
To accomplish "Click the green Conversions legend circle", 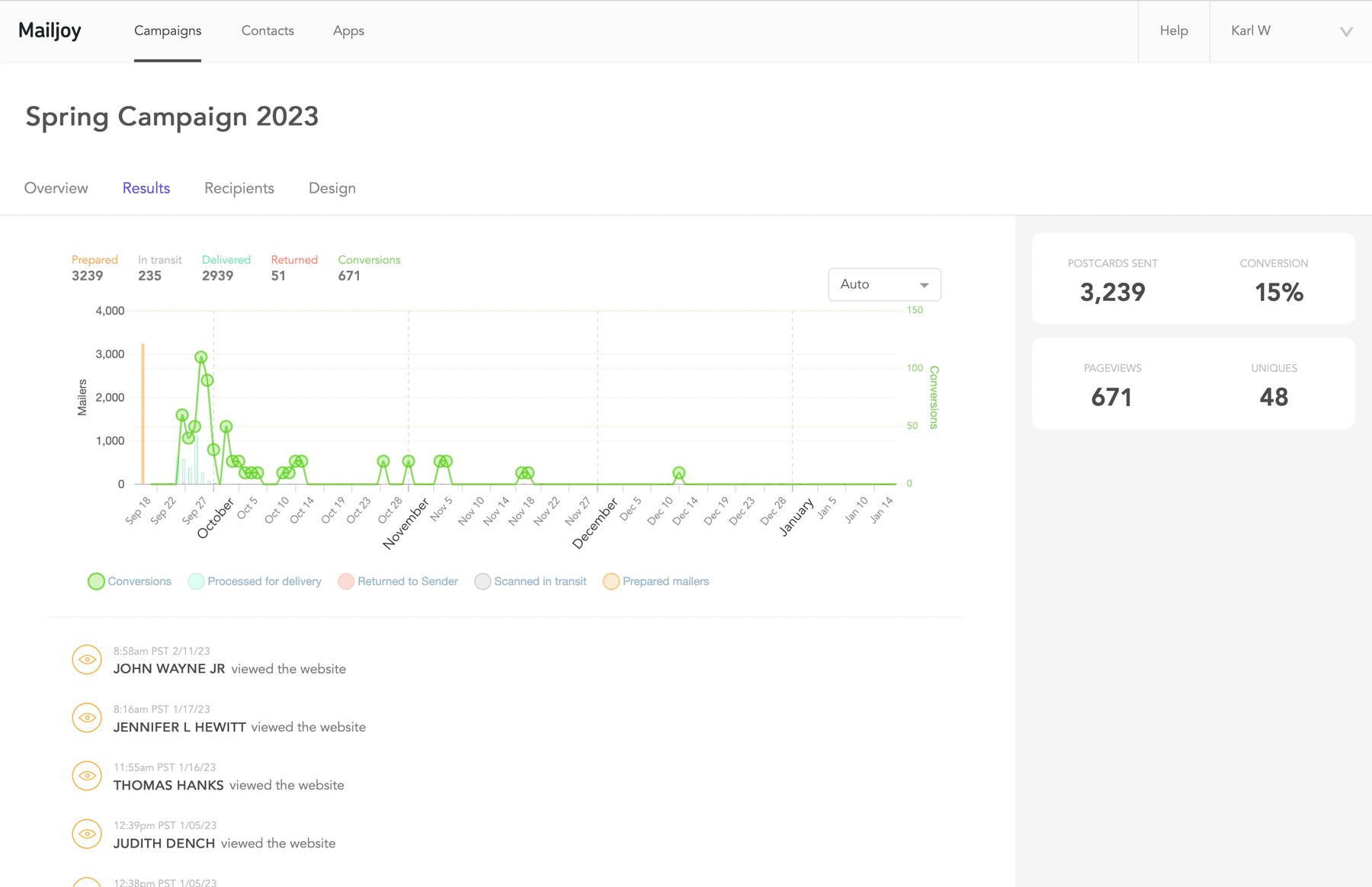I will 96,581.
